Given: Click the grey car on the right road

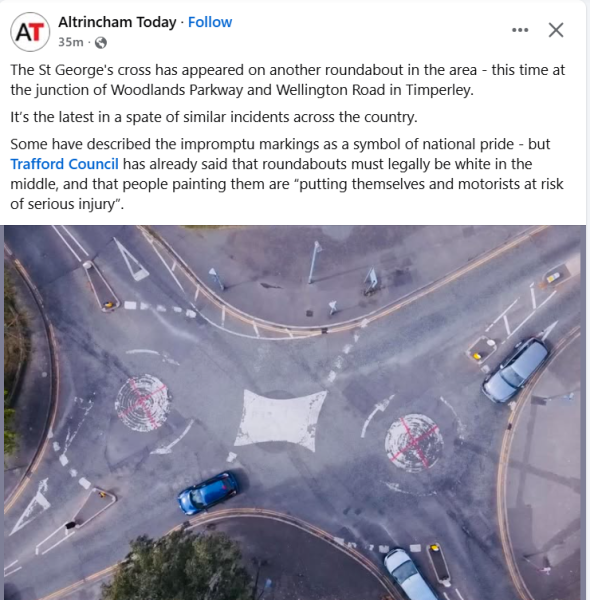Looking at the screenshot, I should (515, 370).
